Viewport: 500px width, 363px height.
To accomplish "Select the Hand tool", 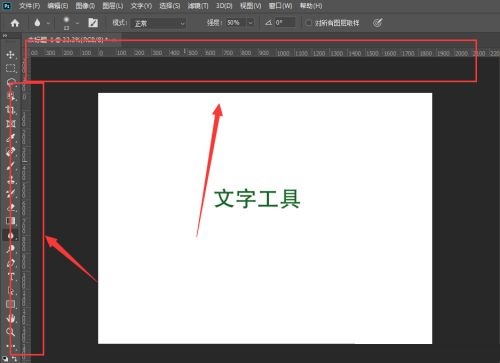I will [x=10, y=318].
